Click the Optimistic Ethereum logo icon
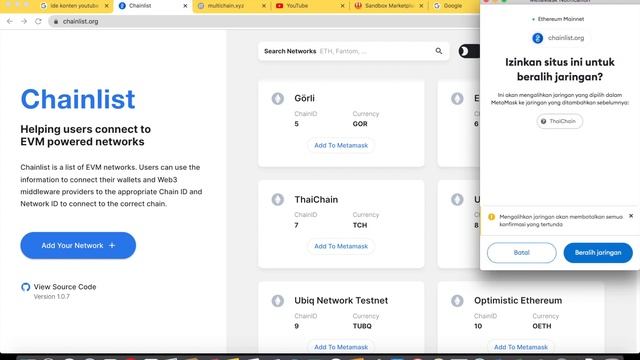 tap(457, 301)
